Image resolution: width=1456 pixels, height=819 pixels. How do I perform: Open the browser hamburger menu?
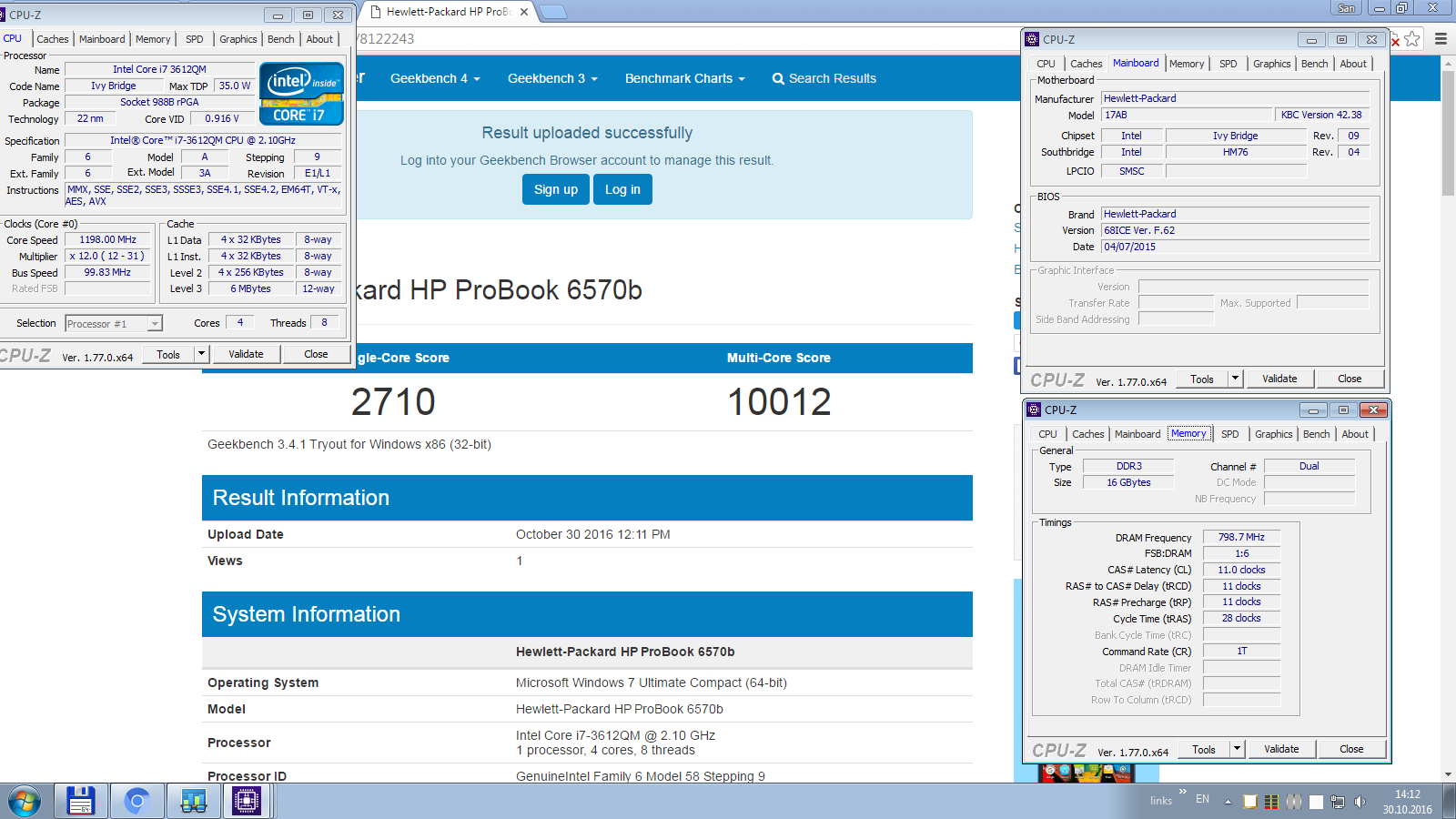(1441, 39)
